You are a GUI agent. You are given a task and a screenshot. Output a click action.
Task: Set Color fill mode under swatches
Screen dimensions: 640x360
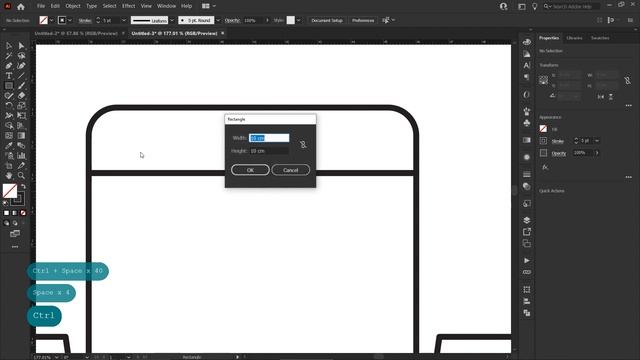tap(7, 213)
